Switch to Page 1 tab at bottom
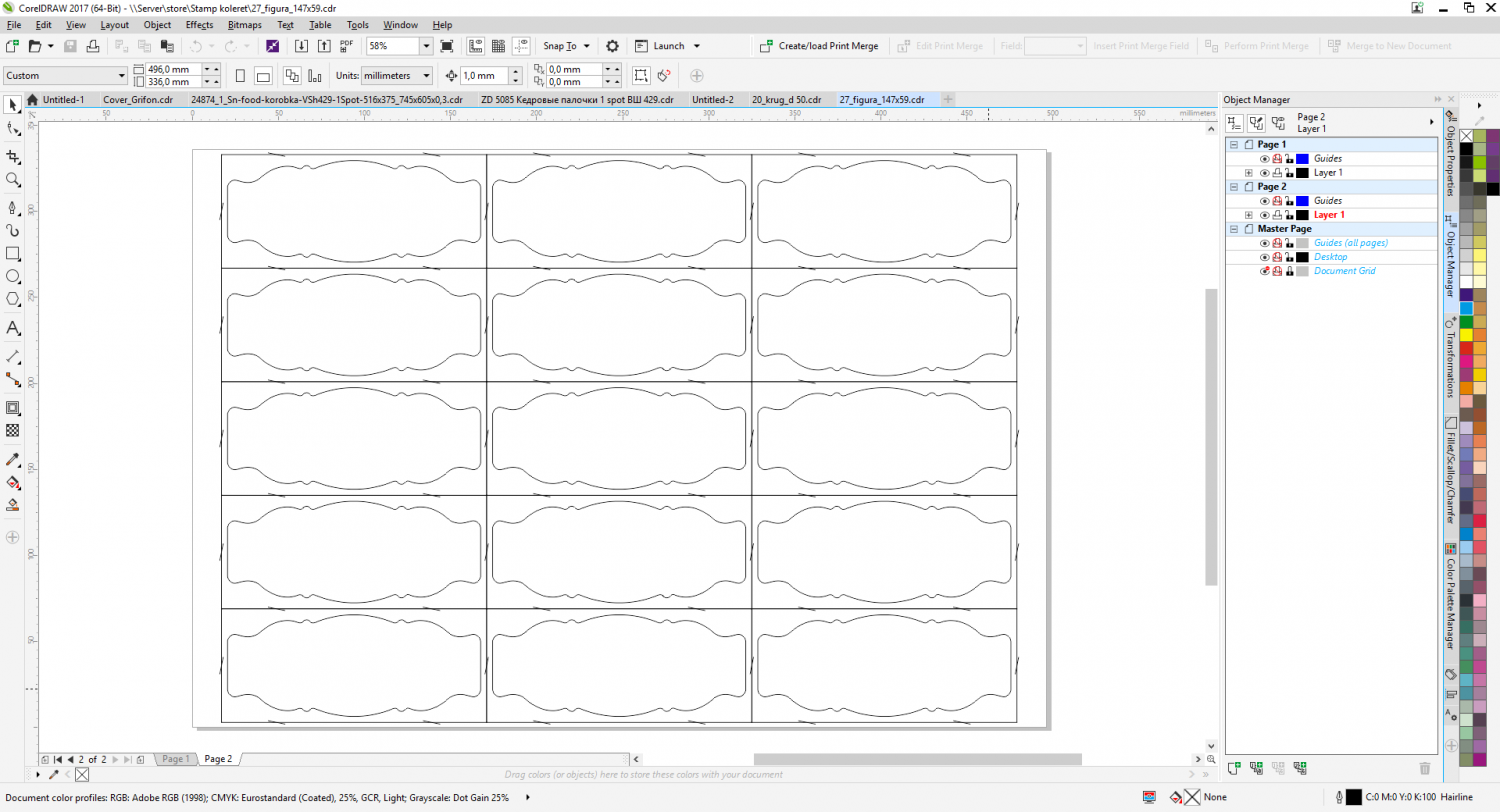 click(175, 759)
